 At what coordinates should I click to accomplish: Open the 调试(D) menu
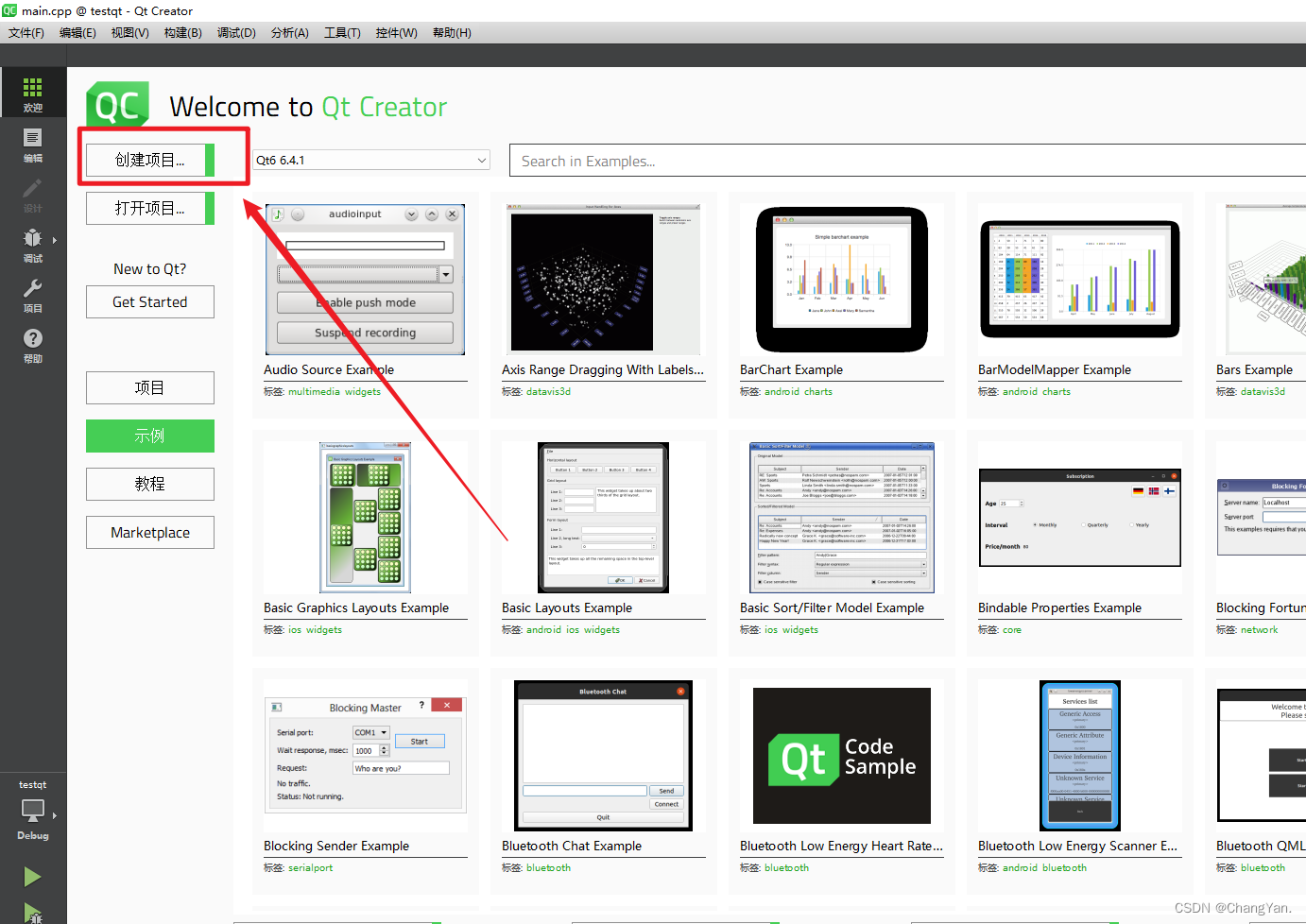[x=236, y=32]
